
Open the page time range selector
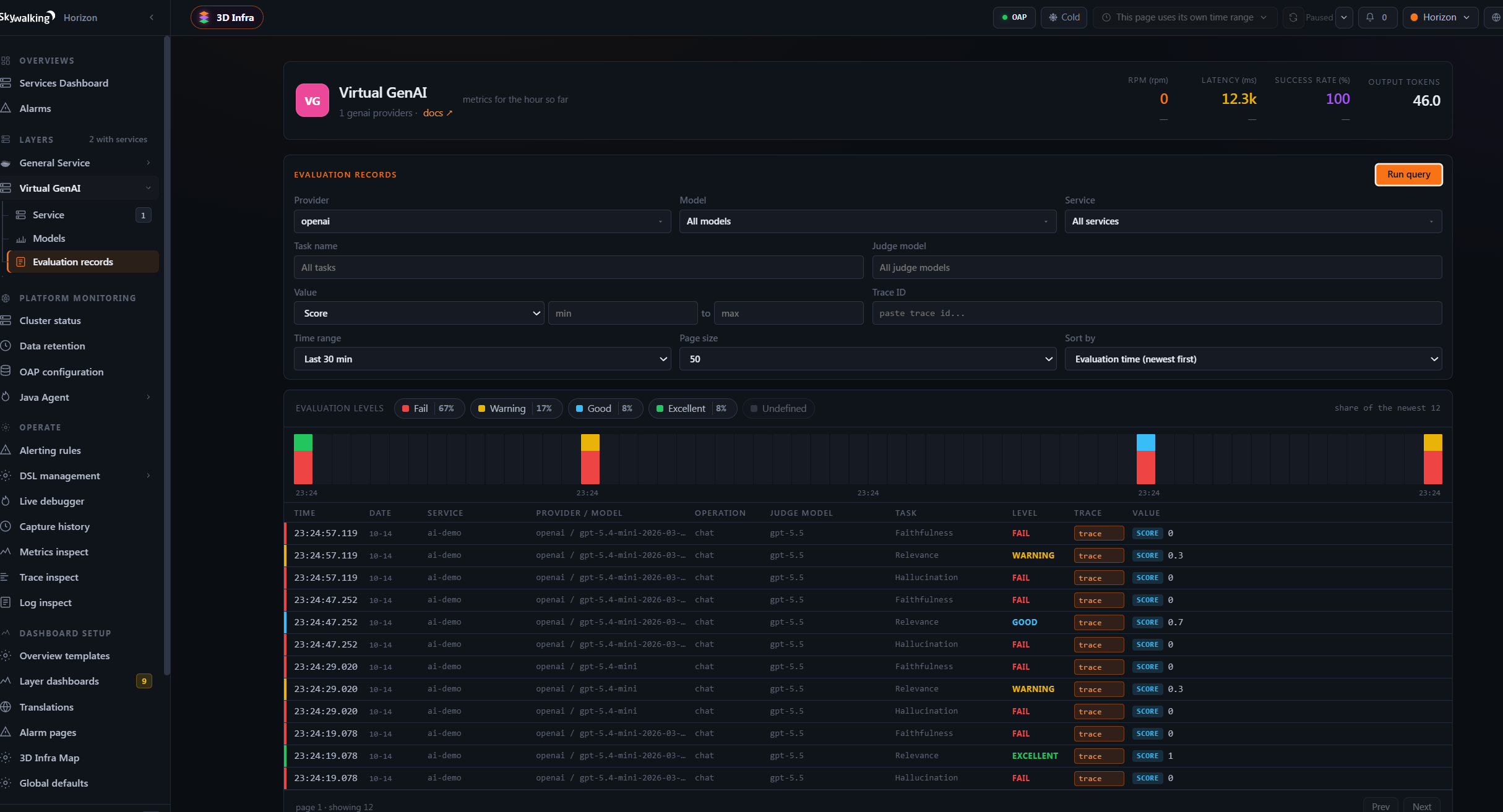click(x=1184, y=17)
